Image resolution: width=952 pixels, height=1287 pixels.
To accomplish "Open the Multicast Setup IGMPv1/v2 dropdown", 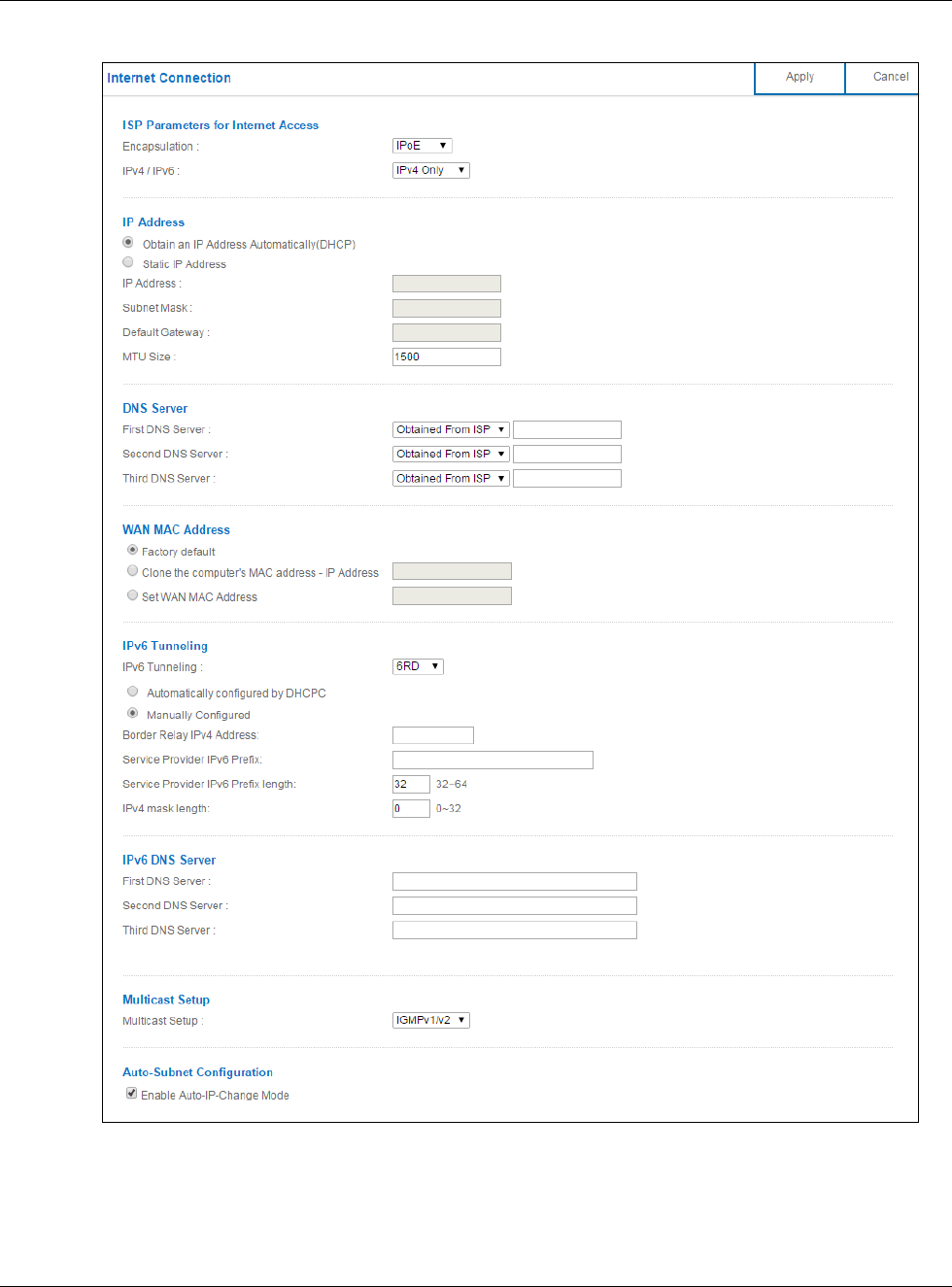I will point(431,1020).
